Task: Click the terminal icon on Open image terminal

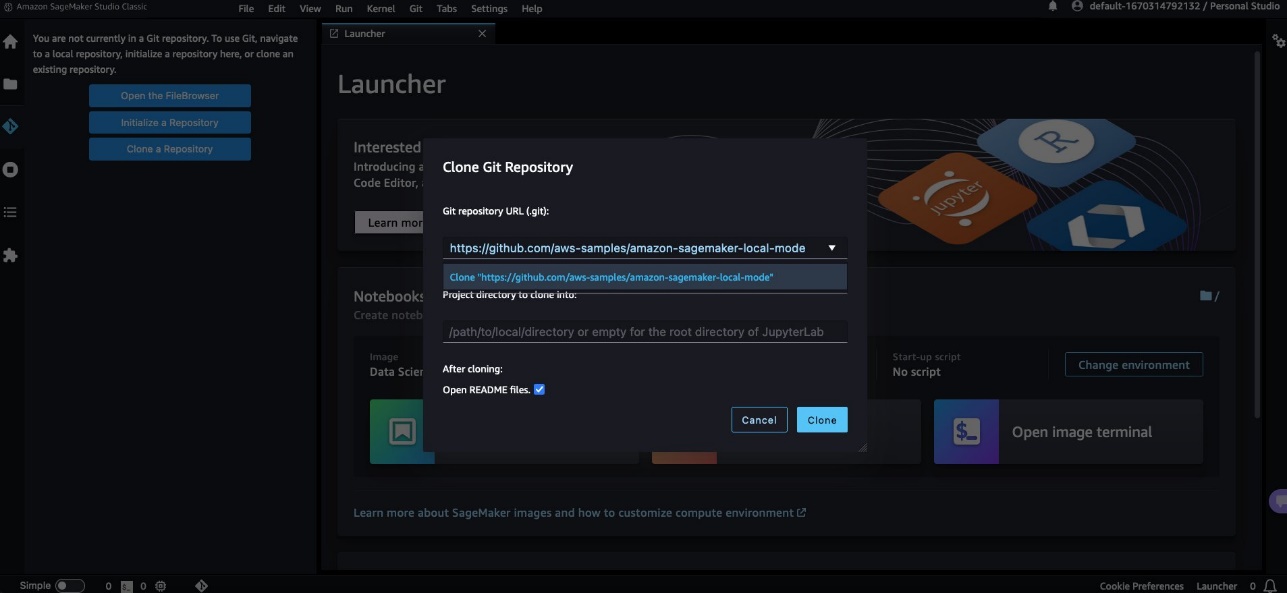Action: coord(966,432)
